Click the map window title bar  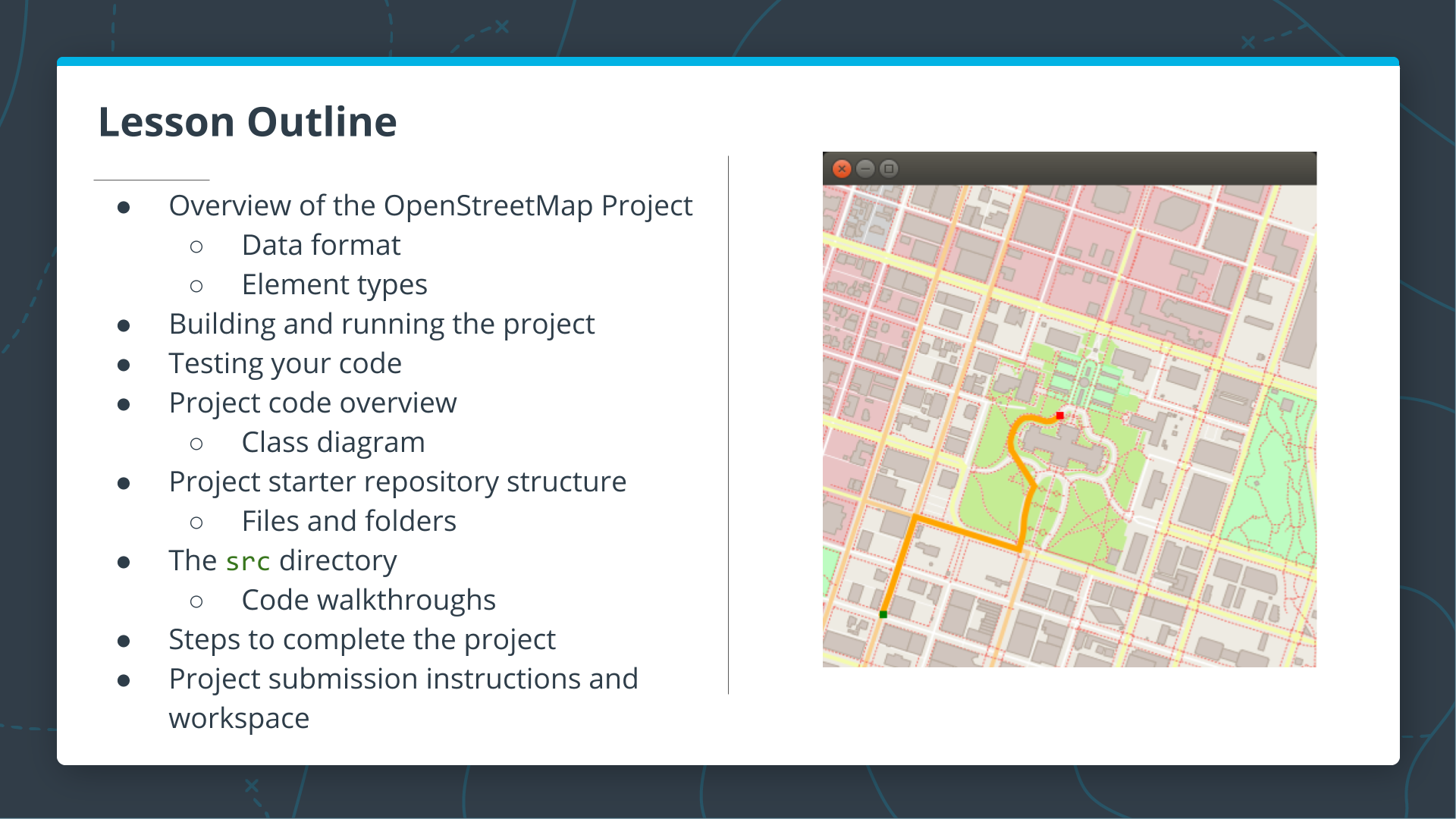(1100, 168)
